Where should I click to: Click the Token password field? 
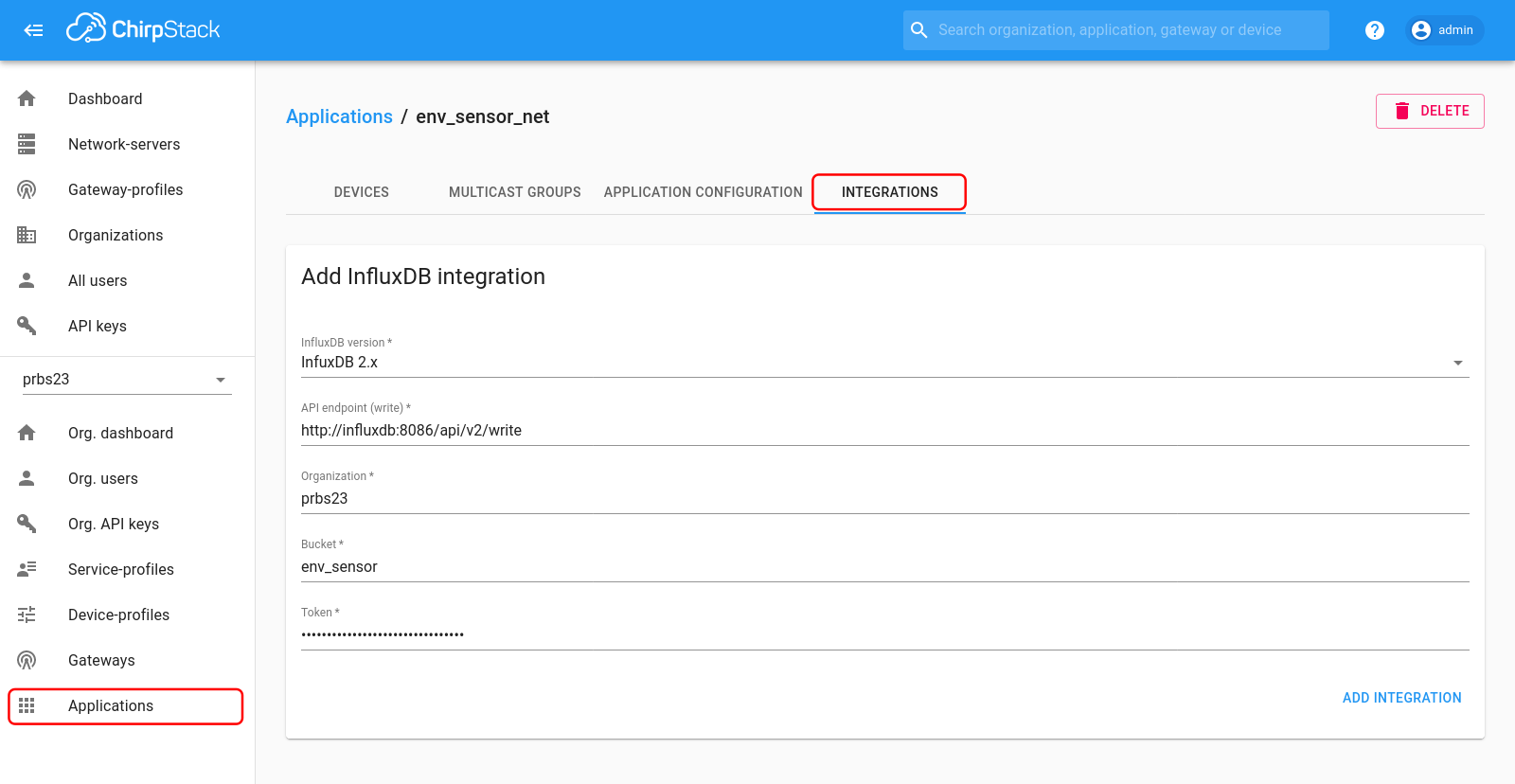[884, 635]
